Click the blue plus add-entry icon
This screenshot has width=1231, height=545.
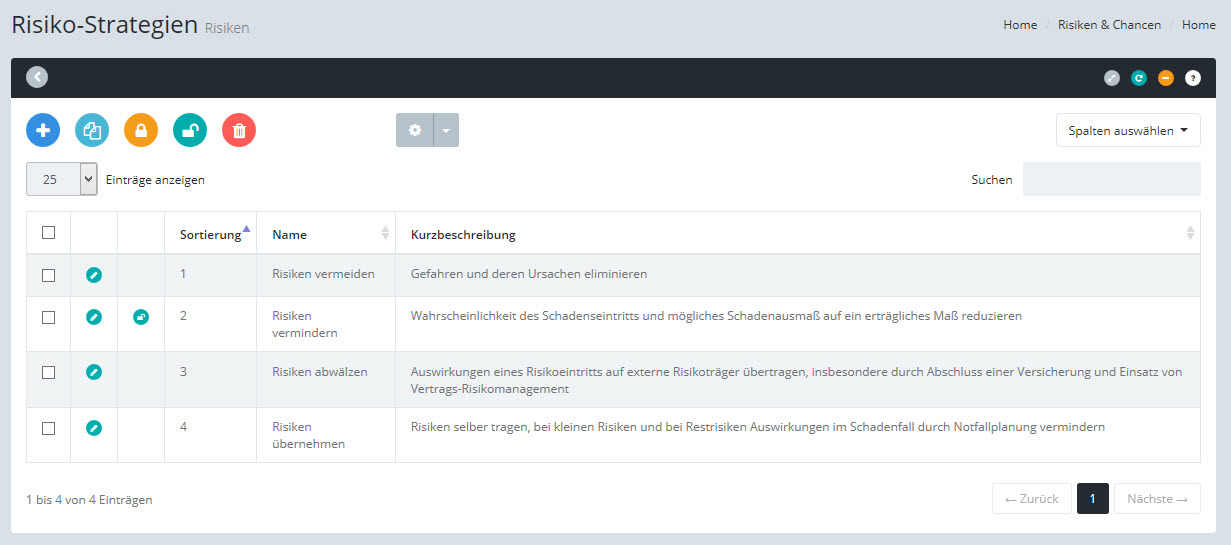[43, 130]
